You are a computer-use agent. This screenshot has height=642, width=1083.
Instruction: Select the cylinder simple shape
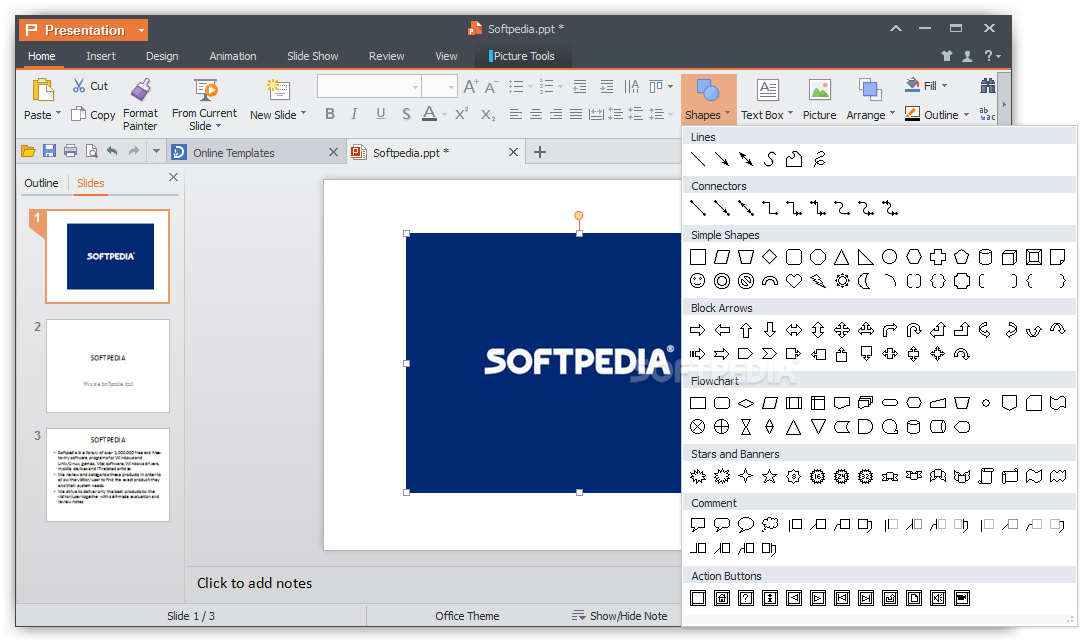pos(986,257)
